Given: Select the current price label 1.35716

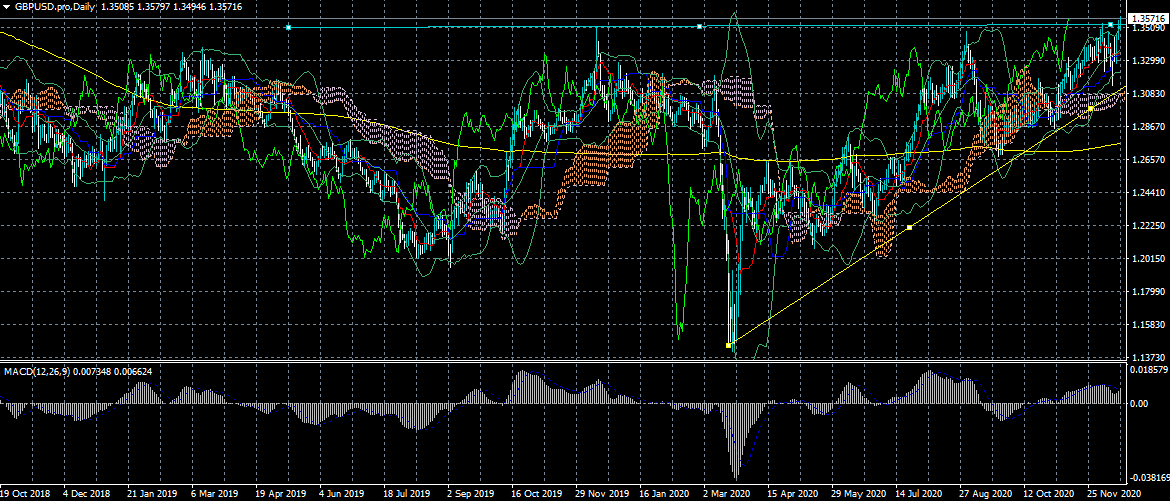Looking at the screenshot, I should 1146,19.
